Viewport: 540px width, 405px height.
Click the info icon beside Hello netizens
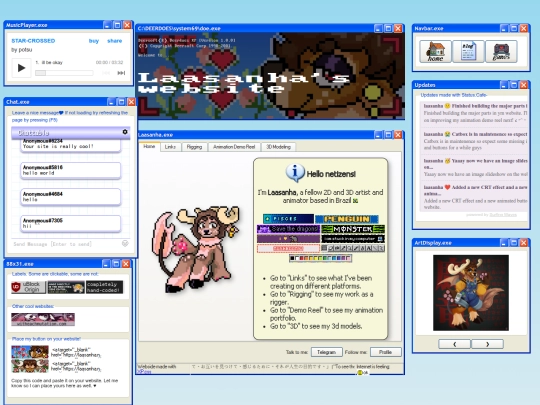[x=295, y=172]
